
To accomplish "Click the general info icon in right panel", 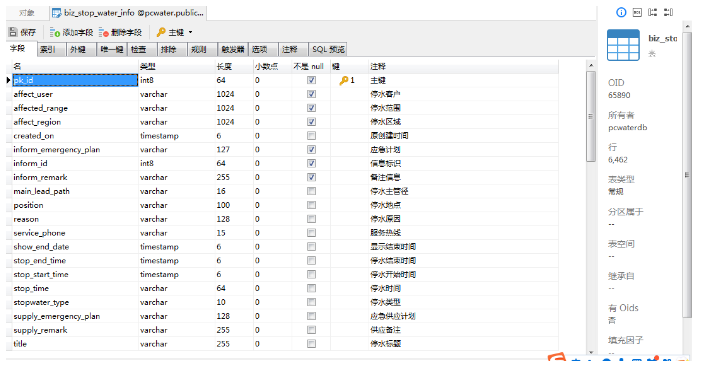I will (621, 13).
